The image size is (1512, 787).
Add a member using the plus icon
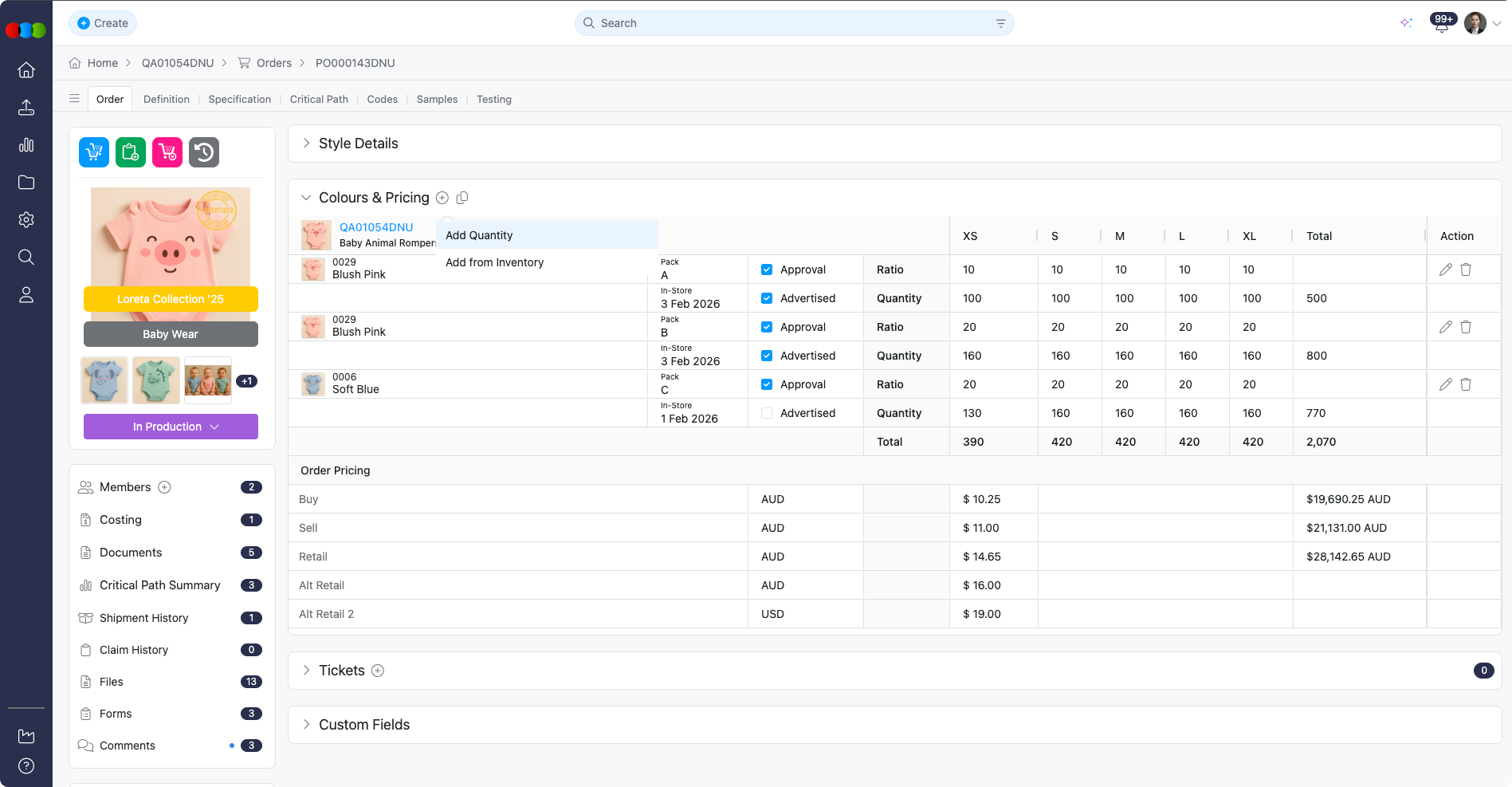tap(164, 487)
